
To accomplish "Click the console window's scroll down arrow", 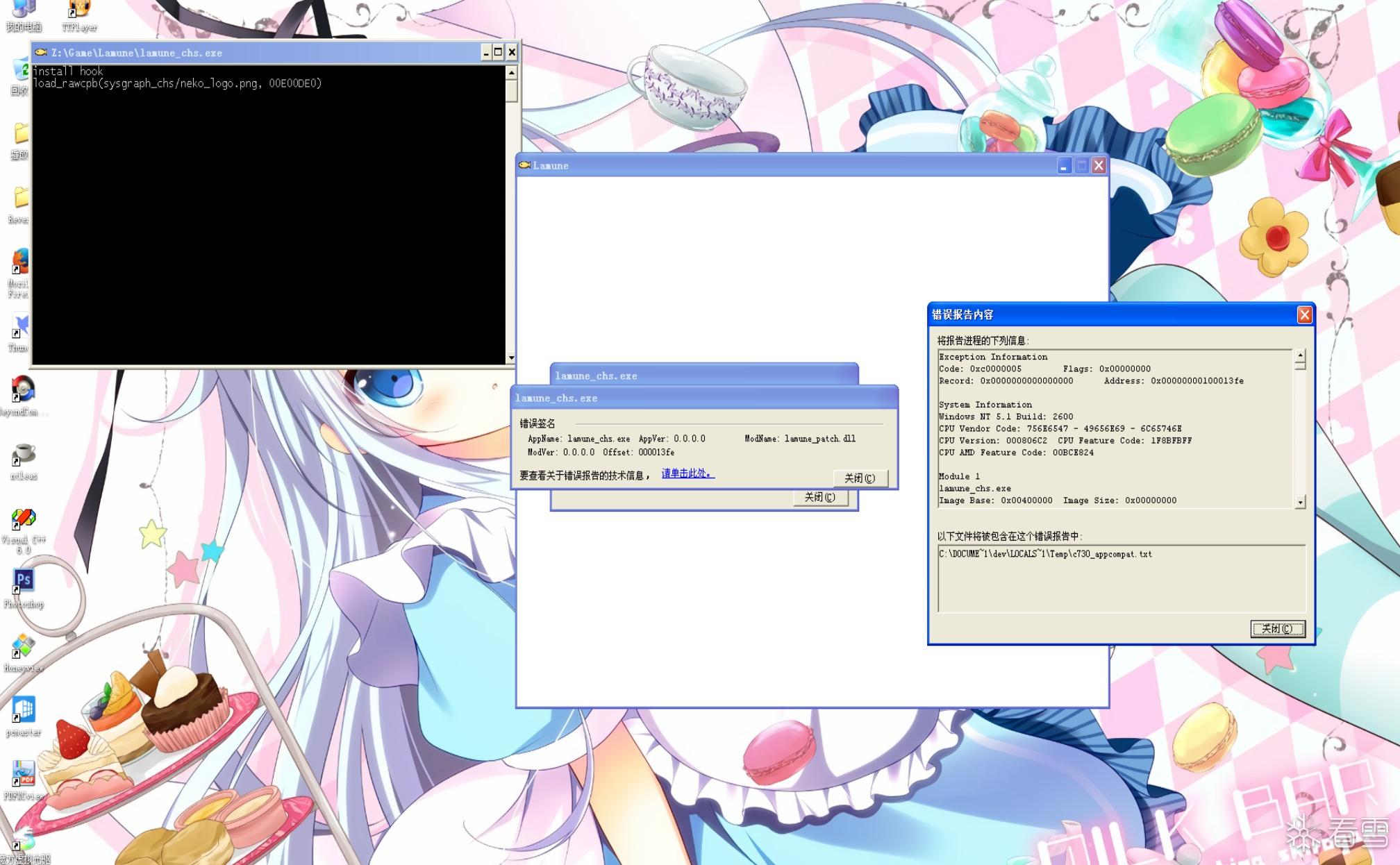I will (511, 358).
